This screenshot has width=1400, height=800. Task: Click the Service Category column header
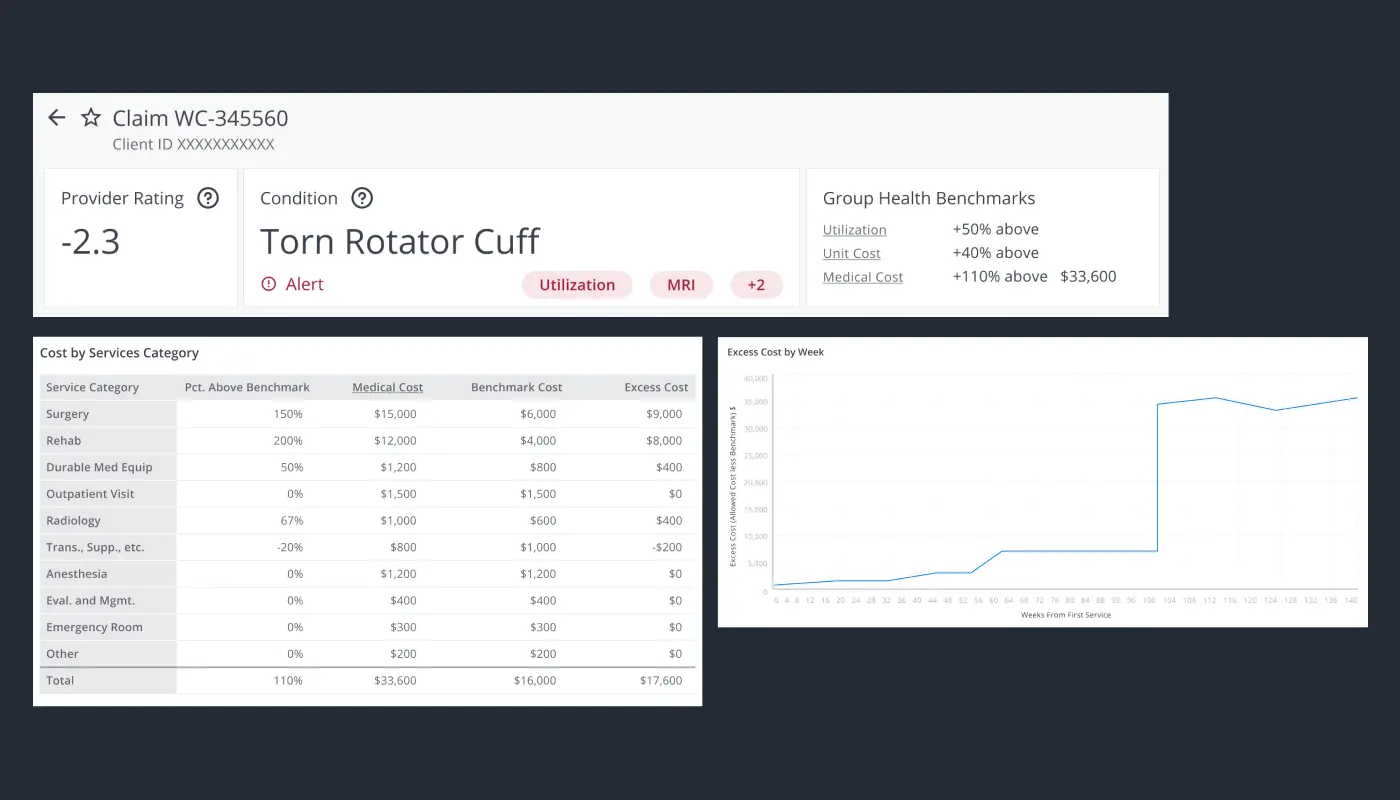tap(91, 387)
